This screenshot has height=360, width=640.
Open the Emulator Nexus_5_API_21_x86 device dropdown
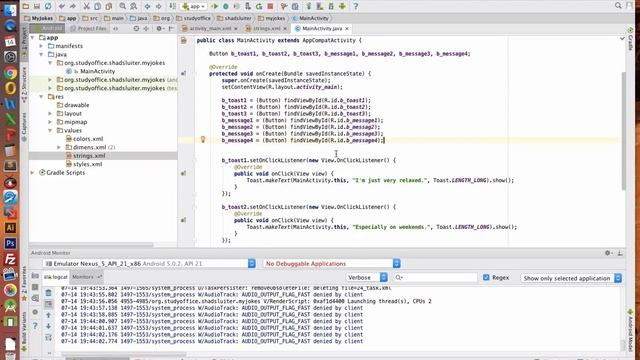(x=149, y=264)
